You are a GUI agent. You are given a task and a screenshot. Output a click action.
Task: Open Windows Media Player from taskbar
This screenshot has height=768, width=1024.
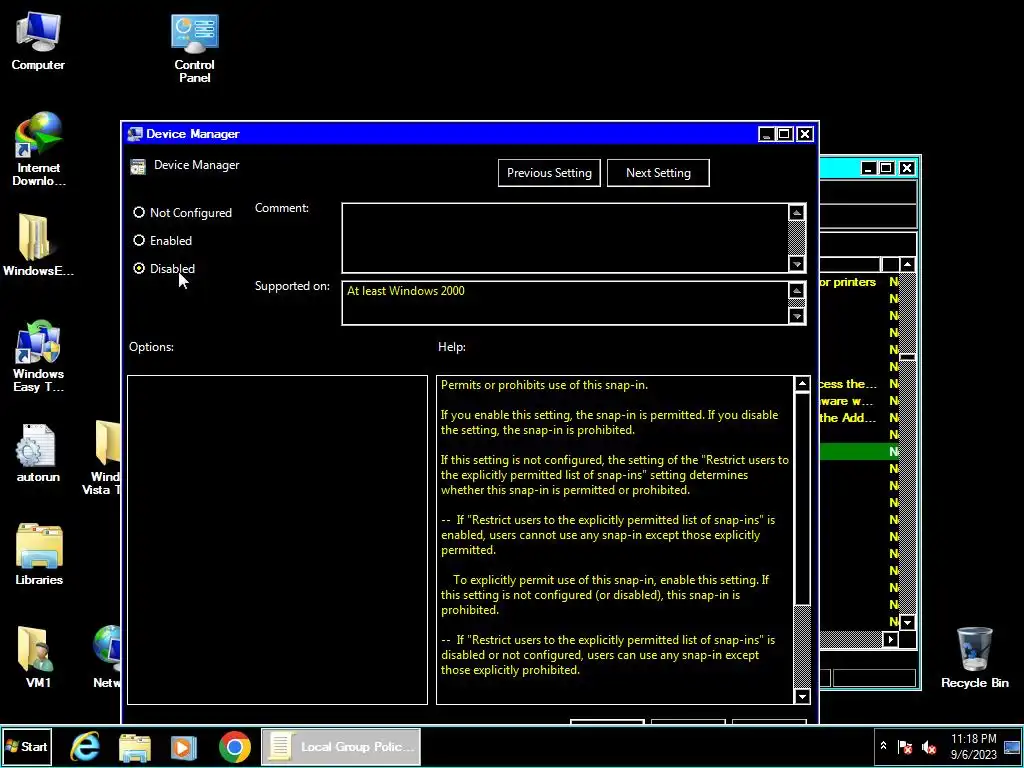point(184,746)
